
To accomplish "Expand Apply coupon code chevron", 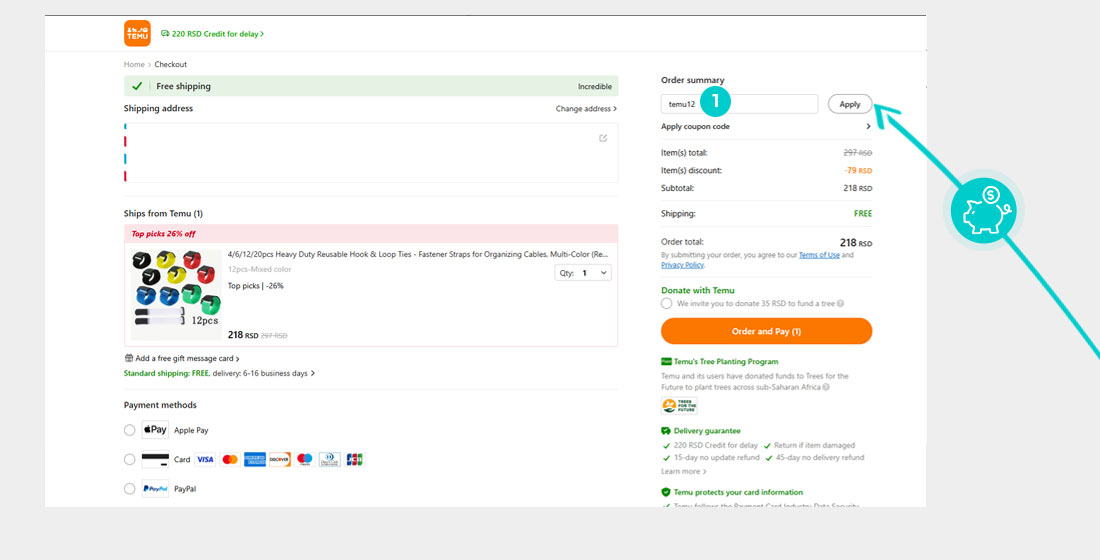I will tap(868, 126).
